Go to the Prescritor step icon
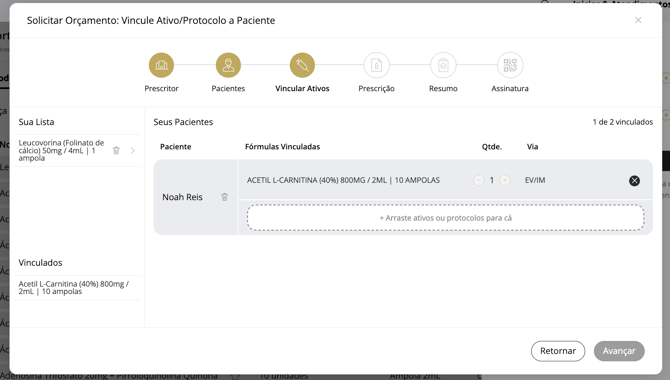 click(x=161, y=65)
